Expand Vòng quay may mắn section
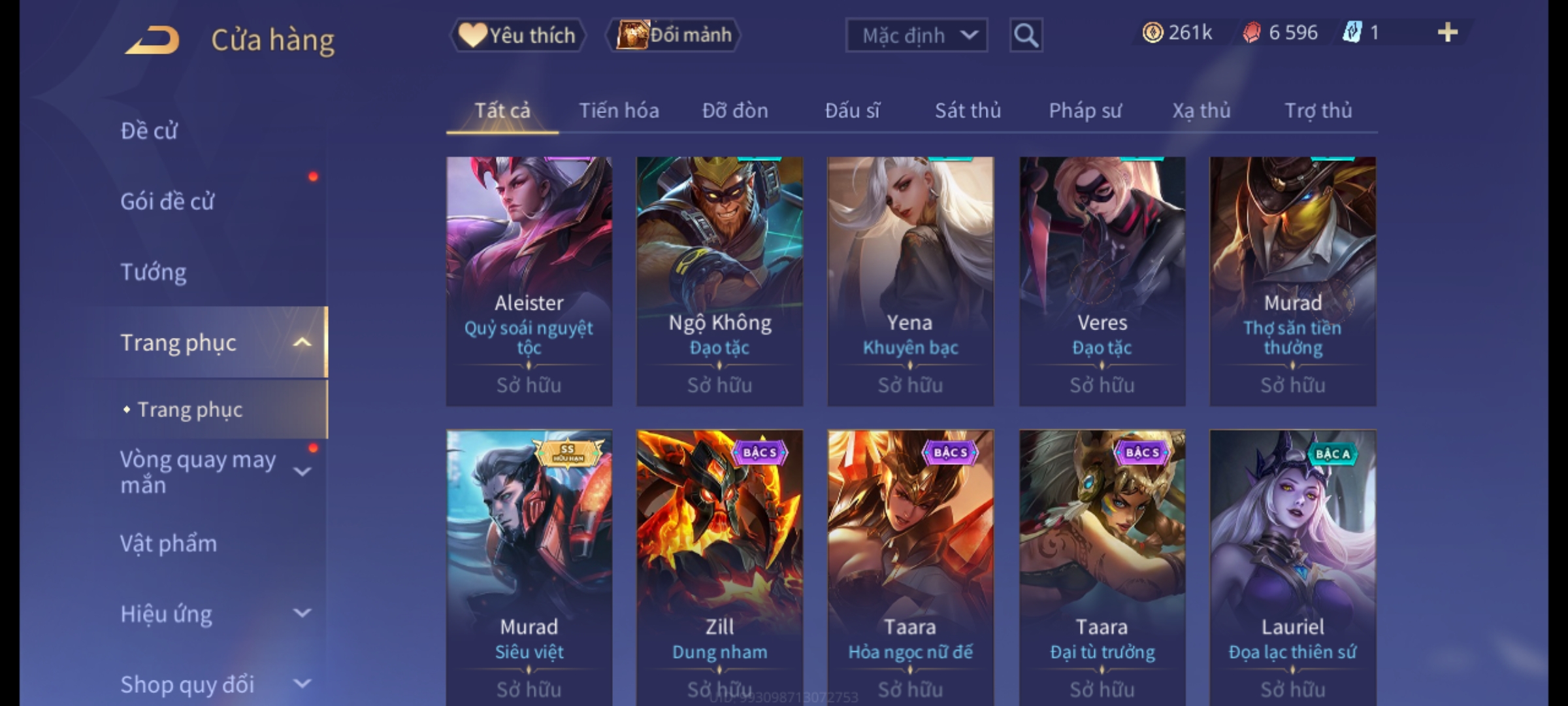This screenshot has width=1568, height=706. pyautogui.click(x=302, y=471)
